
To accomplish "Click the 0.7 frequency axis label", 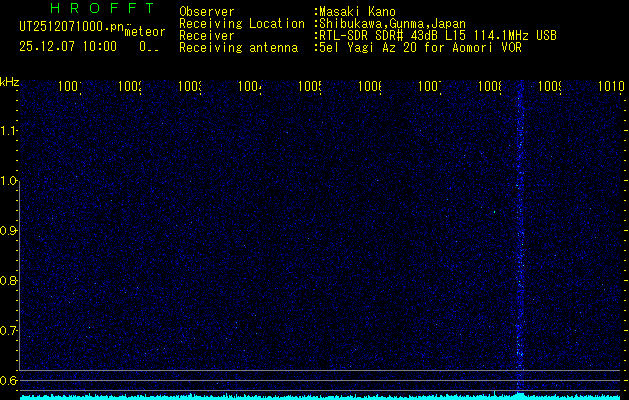I will point(9,330).
